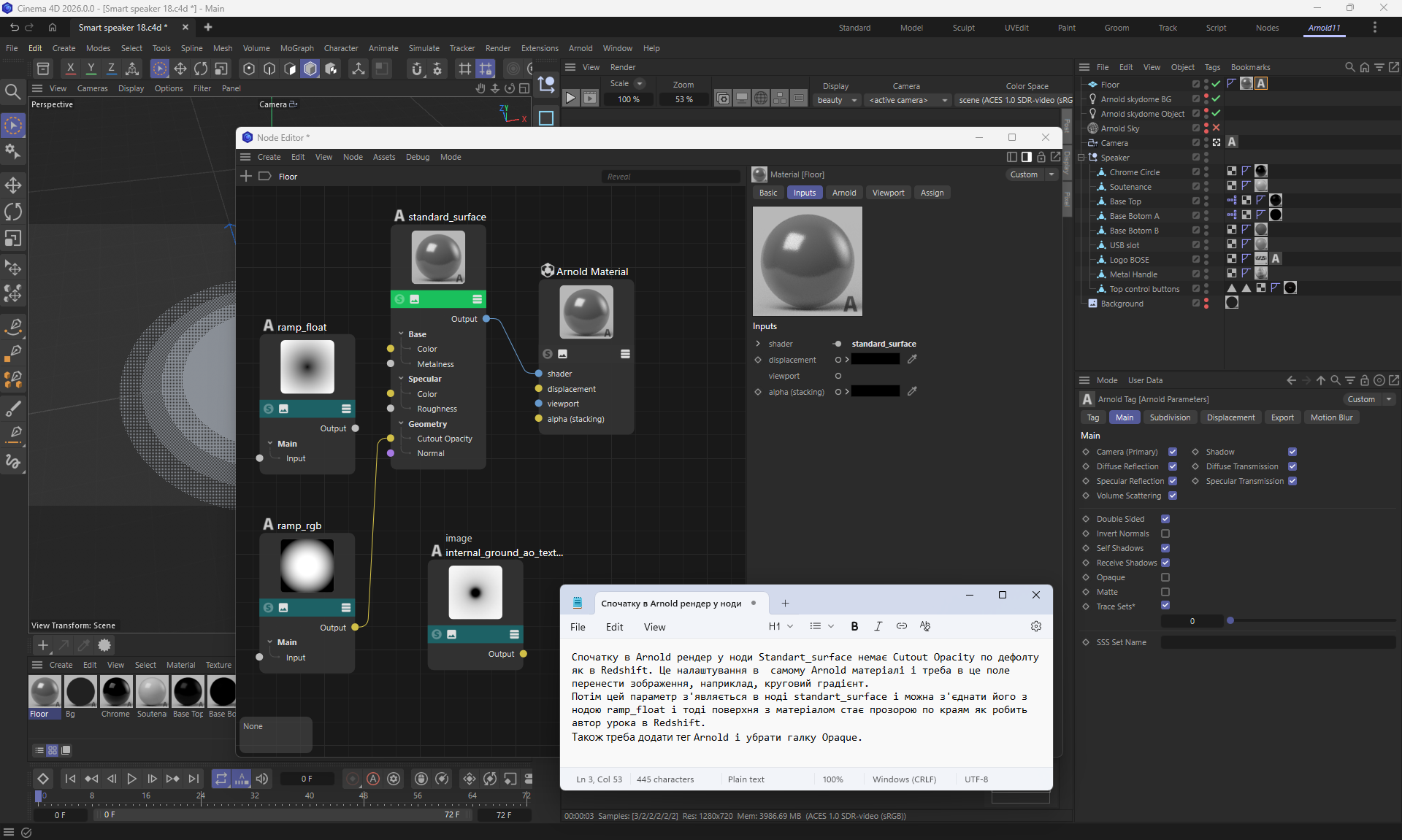Disable the Self Shadows checkbox

[x=1165, y=548]
